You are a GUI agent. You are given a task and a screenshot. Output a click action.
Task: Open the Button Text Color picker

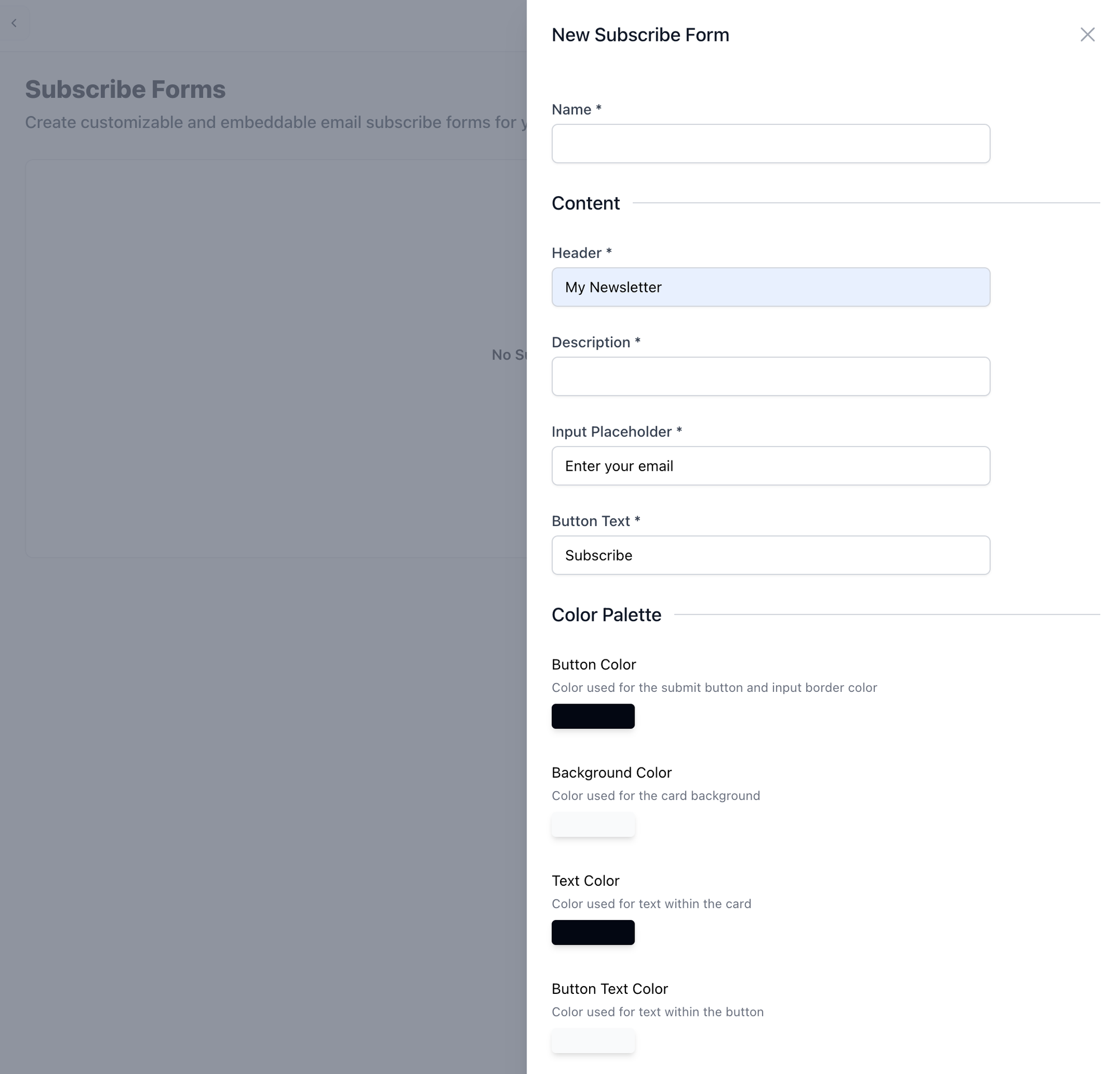(592, 1041)
